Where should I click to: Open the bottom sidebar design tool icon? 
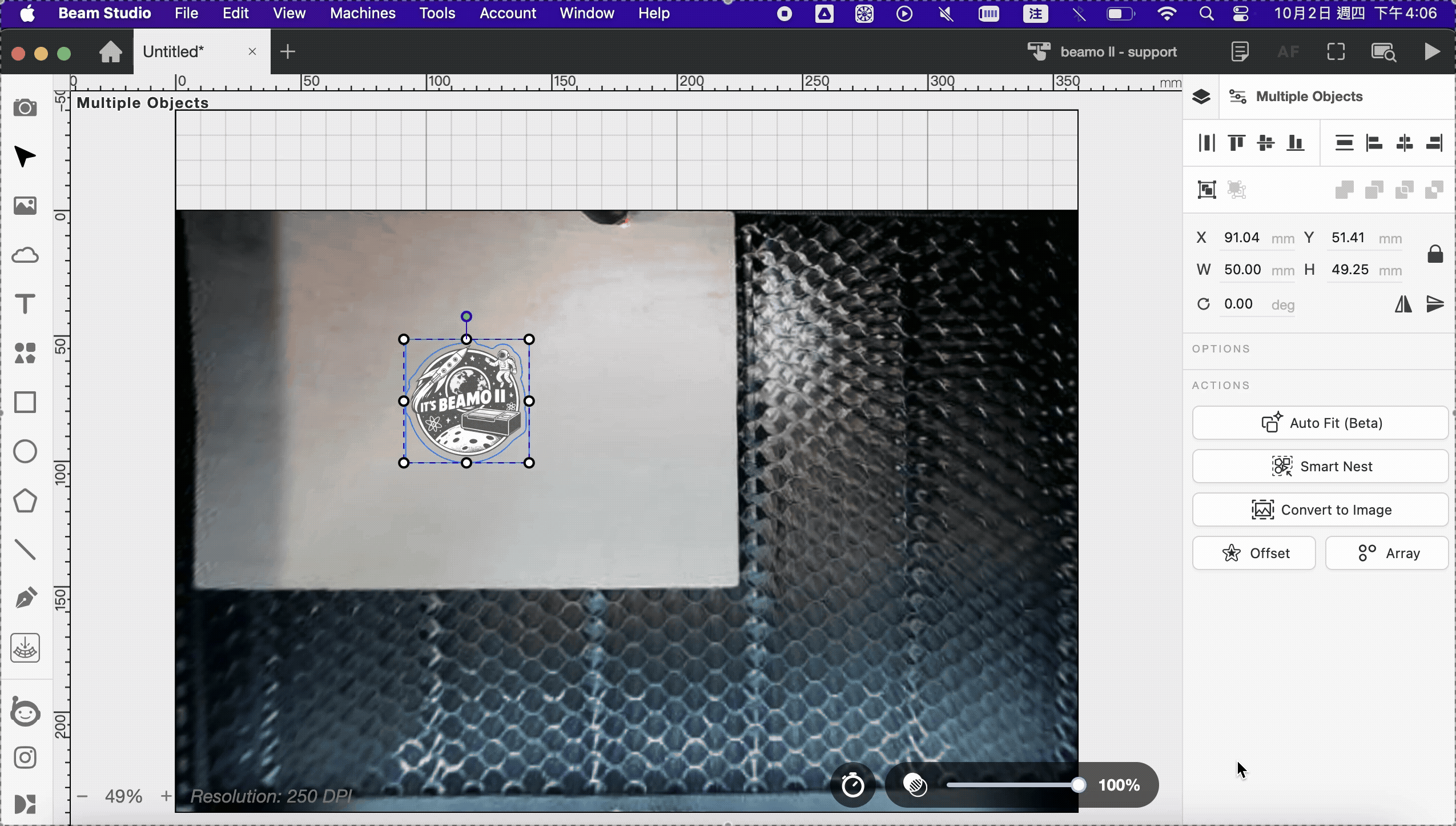point(25,804)
